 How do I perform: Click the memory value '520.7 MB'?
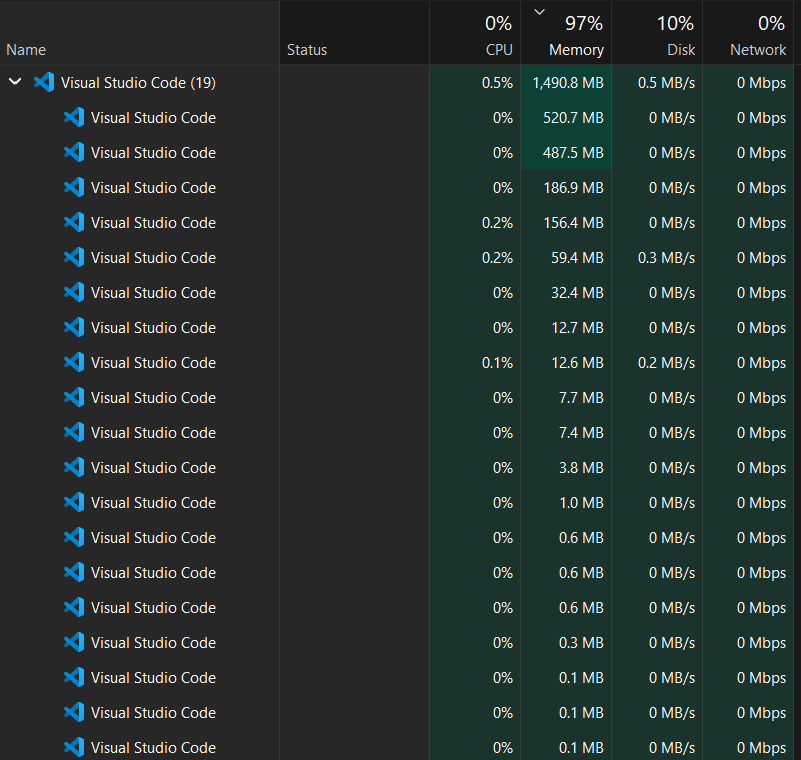(573, 117)
